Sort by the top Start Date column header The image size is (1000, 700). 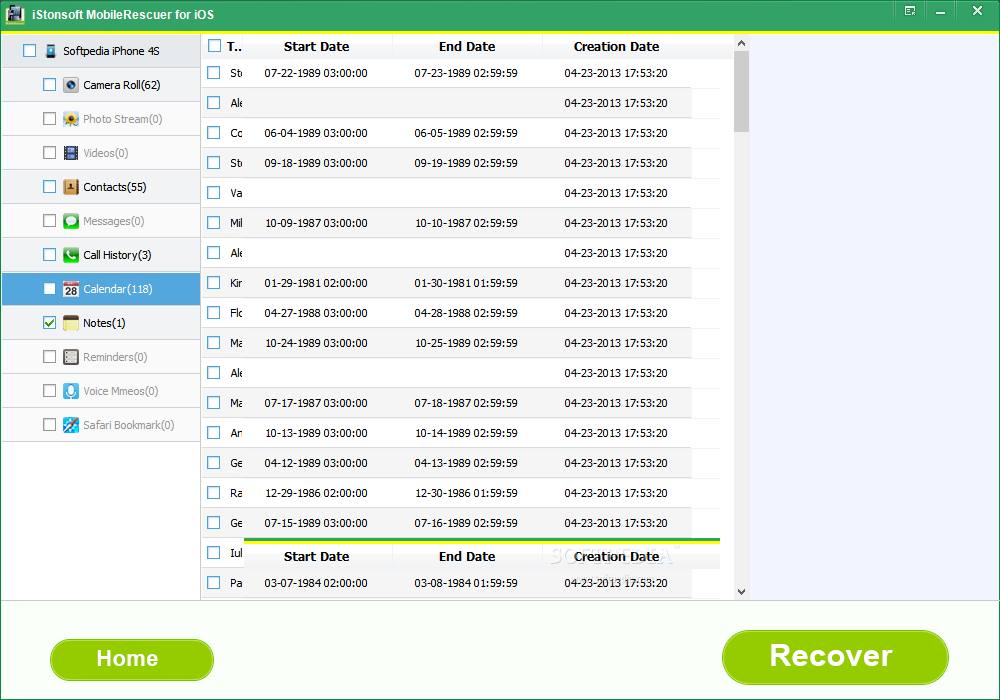[x=316, y=47]
